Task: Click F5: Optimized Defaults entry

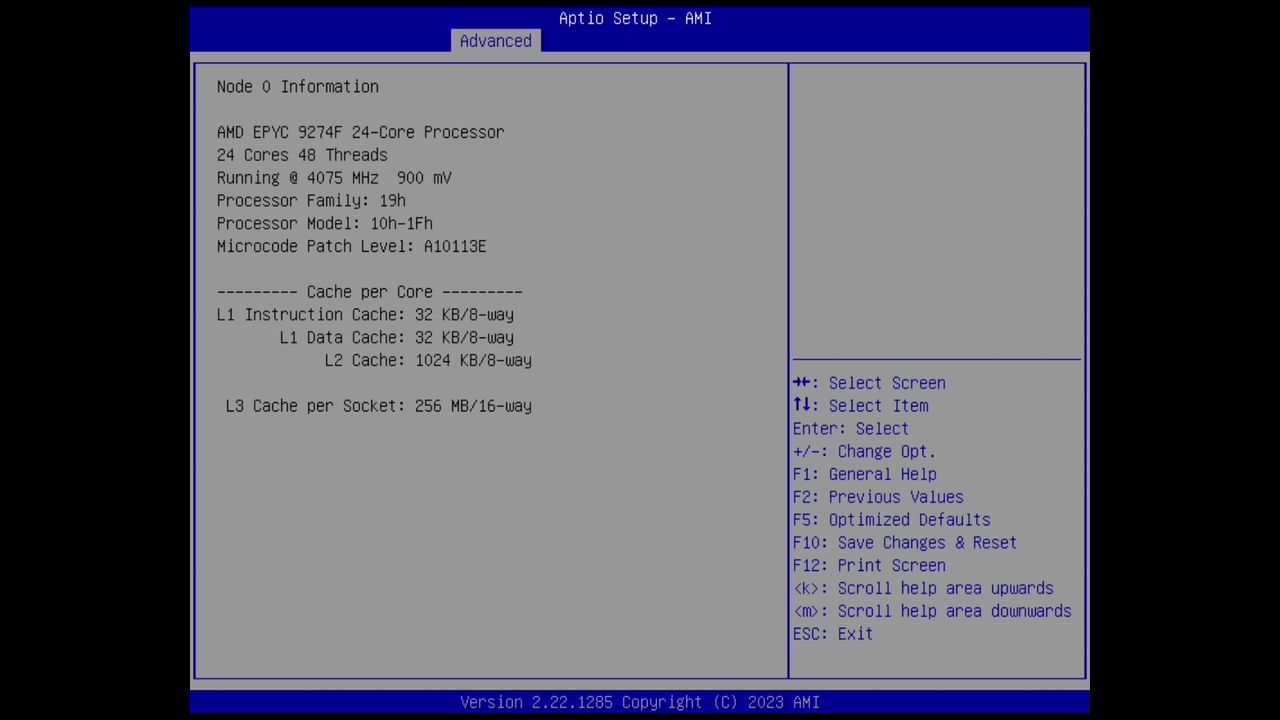Action: [892, 520]
